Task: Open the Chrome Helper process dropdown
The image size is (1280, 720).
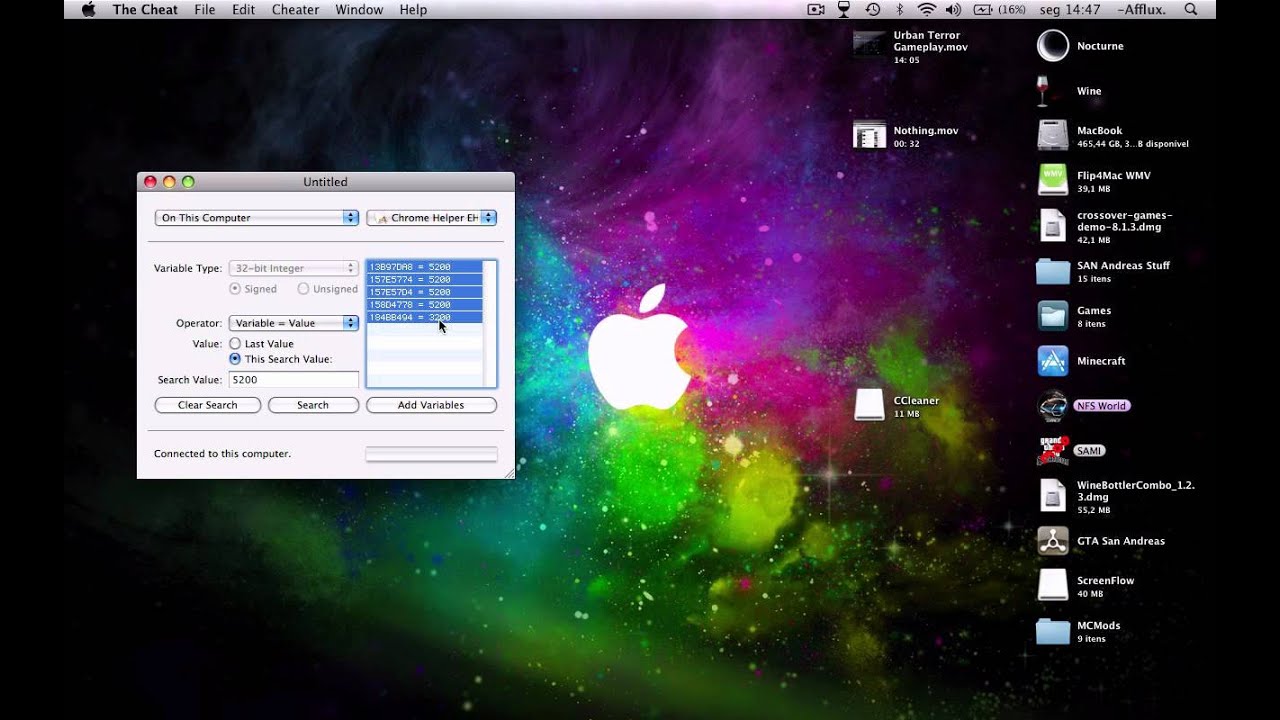Action: pyautogui.click(x=432, y=217)
